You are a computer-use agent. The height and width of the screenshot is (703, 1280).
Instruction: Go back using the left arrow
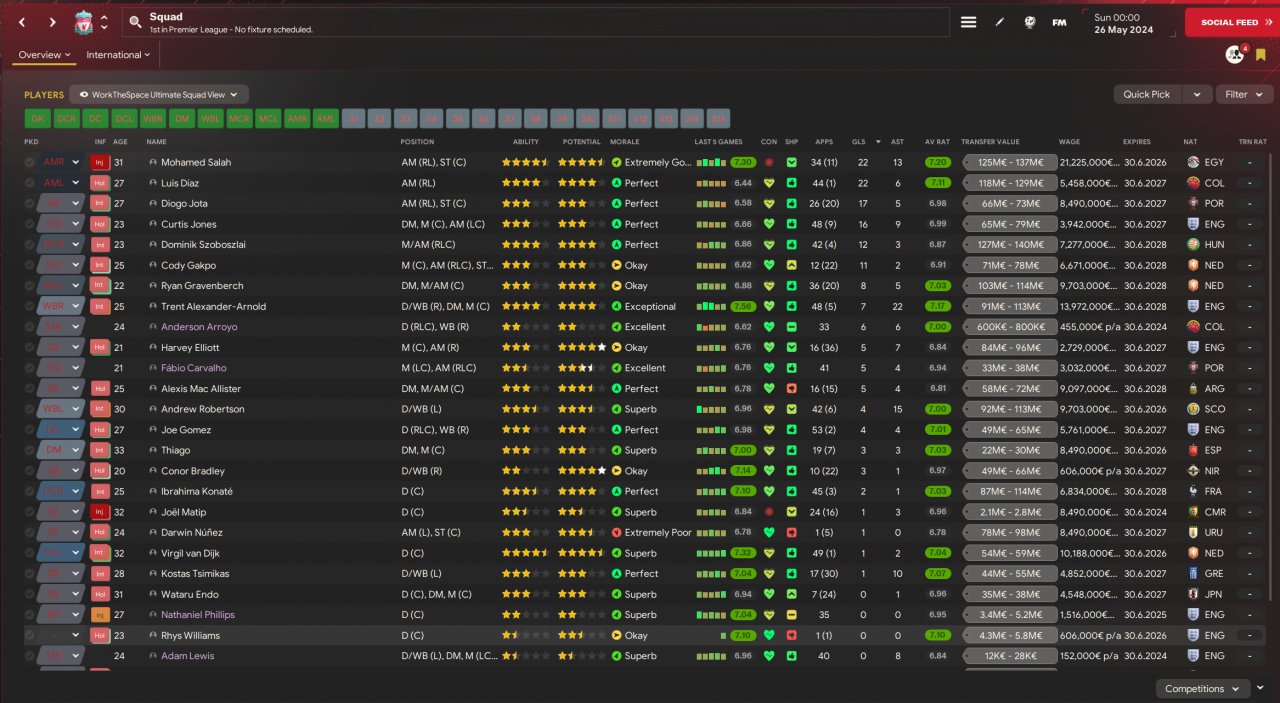click(x=22, y=22)
